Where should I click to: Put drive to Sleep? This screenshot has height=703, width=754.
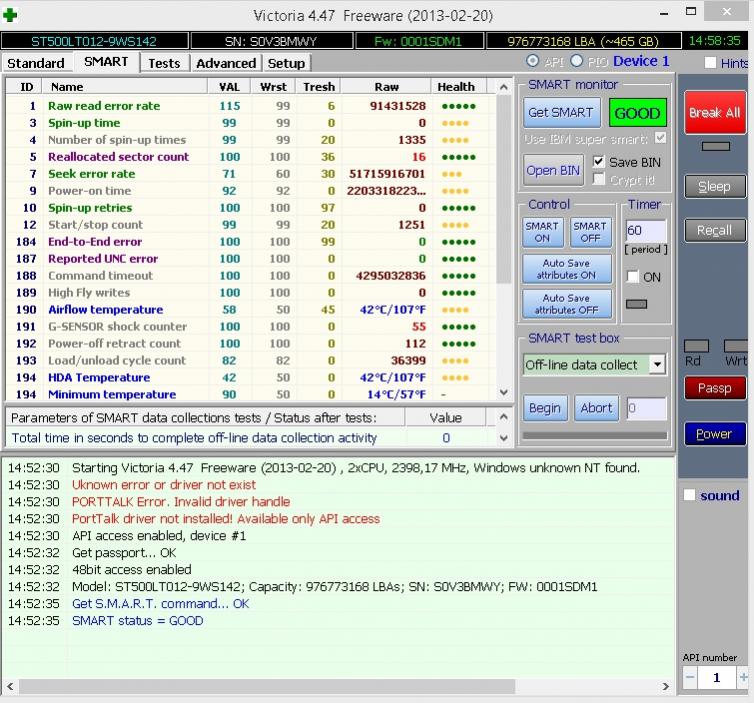point(714,186)
